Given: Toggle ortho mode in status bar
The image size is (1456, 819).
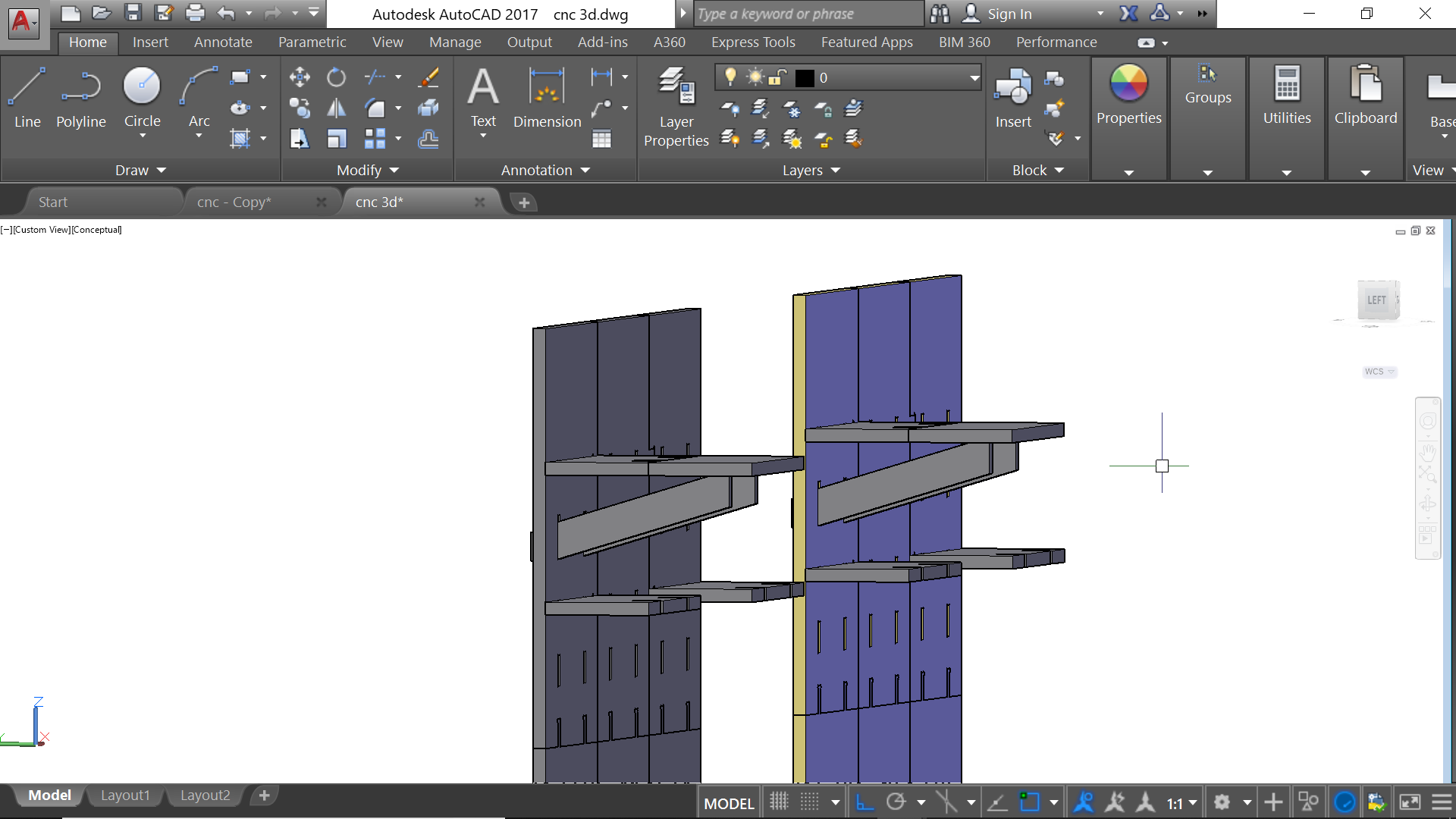Looking at the screenshot, I should coord(864,802).
